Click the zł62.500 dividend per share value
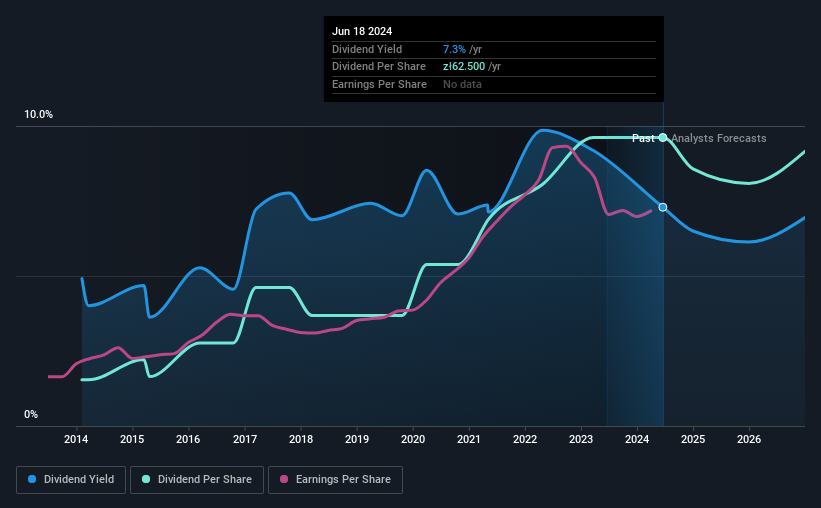821x508 pixels. (464, 67)
